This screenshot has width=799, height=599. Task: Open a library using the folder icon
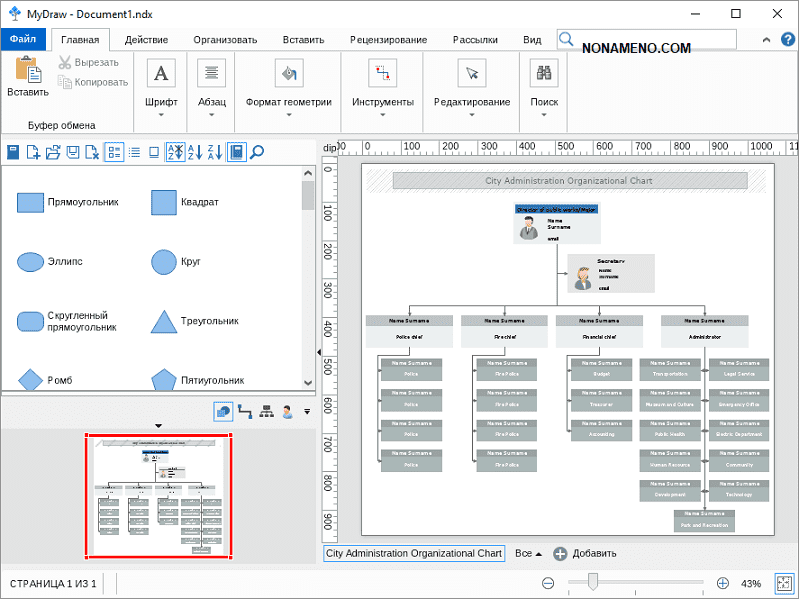(53, 153)
